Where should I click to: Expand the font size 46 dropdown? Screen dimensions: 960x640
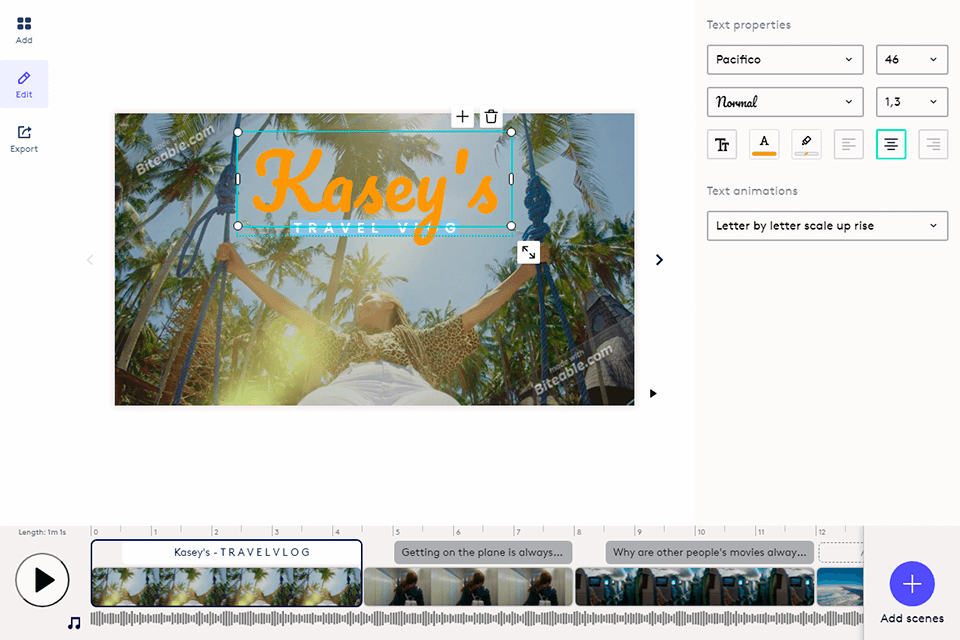[x=911, y=60]
